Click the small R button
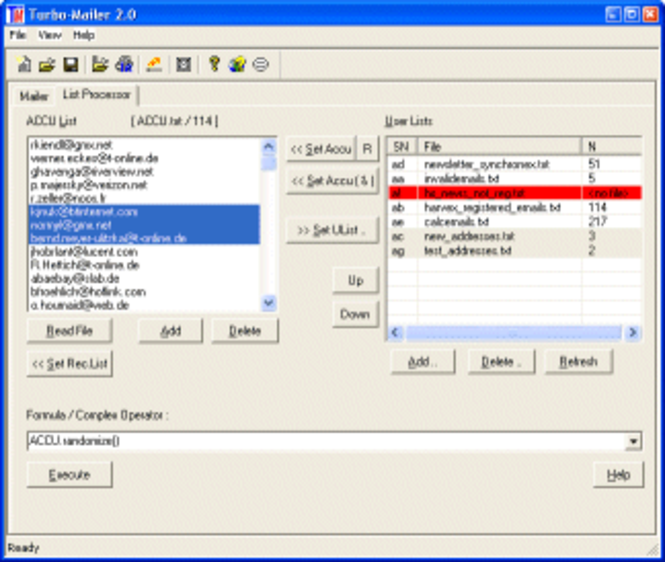 click(x=367, y=149)
